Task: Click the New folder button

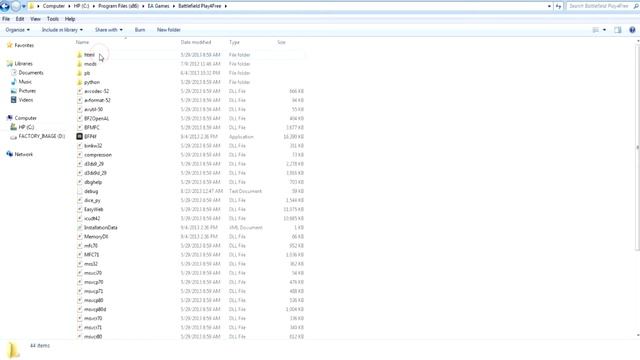Action: pyautogui.click(x=169, y=30)
